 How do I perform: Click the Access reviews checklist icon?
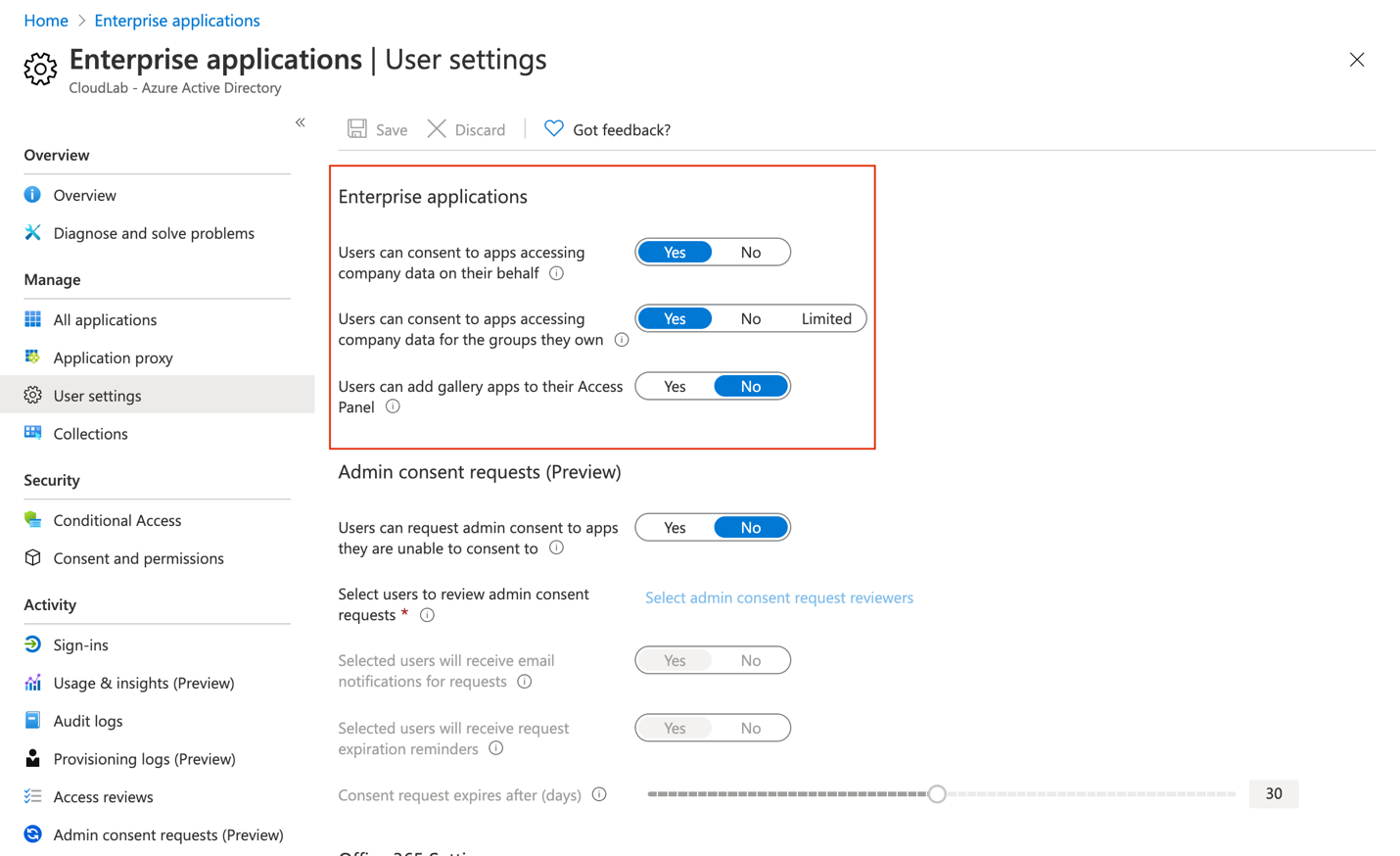click(32, 796)
